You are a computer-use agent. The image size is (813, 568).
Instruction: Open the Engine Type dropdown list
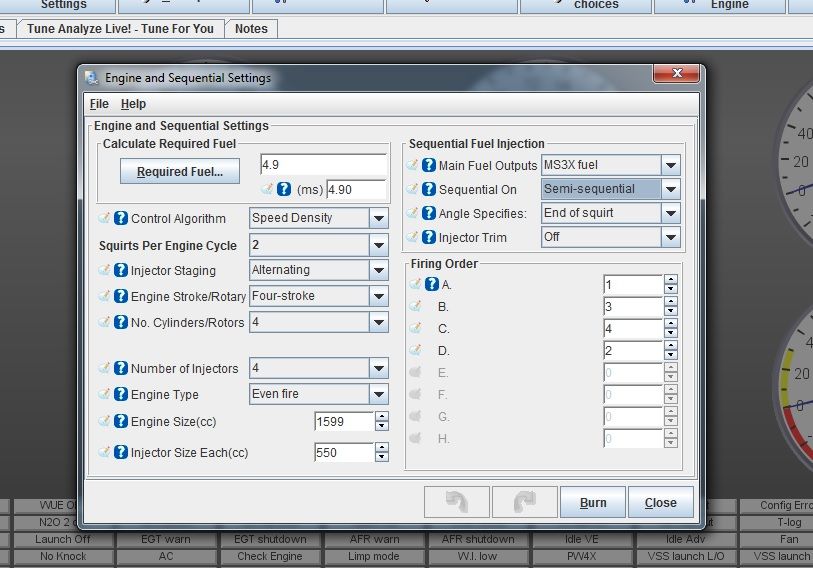click(x=378, y=394)
